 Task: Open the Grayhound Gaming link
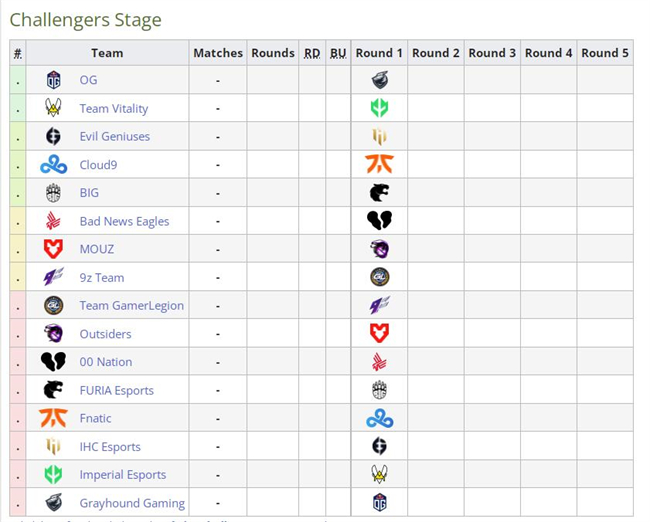[132, 503]
